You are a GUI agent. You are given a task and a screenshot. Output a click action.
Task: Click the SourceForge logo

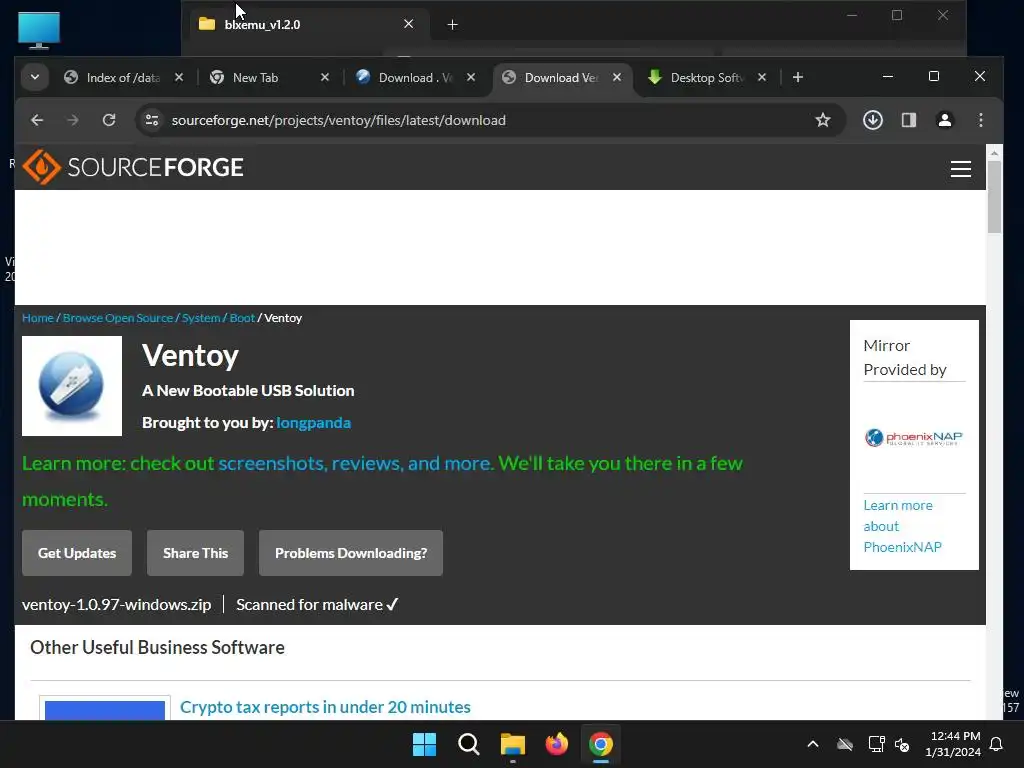coord(133,167)
